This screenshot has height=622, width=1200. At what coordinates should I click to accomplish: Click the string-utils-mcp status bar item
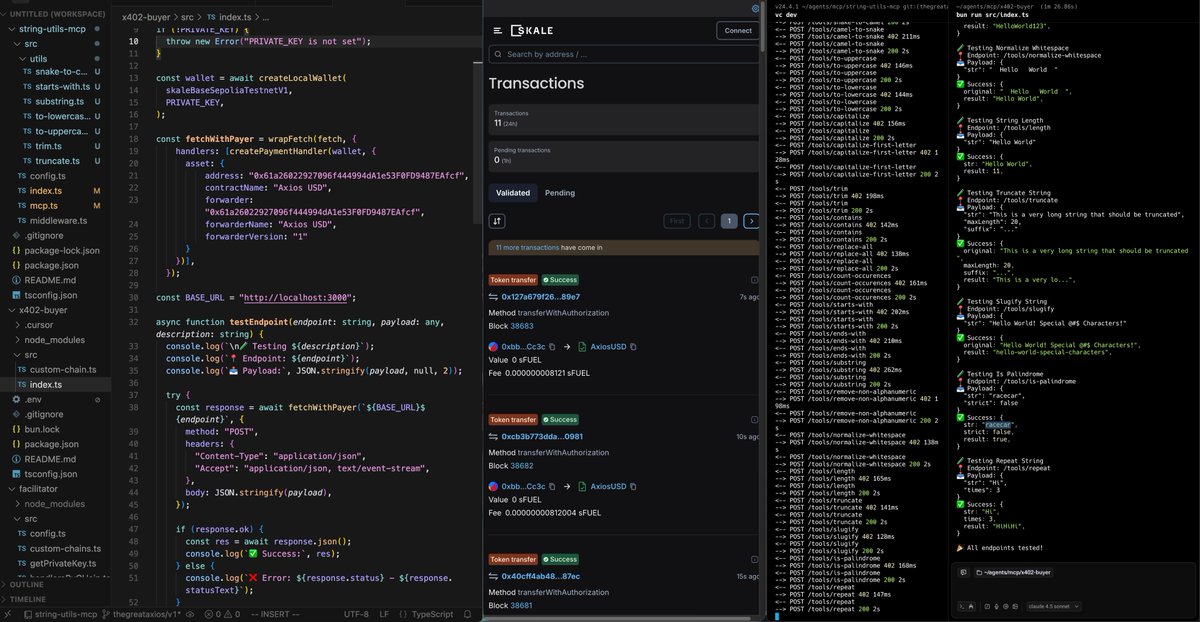point(60,614)
